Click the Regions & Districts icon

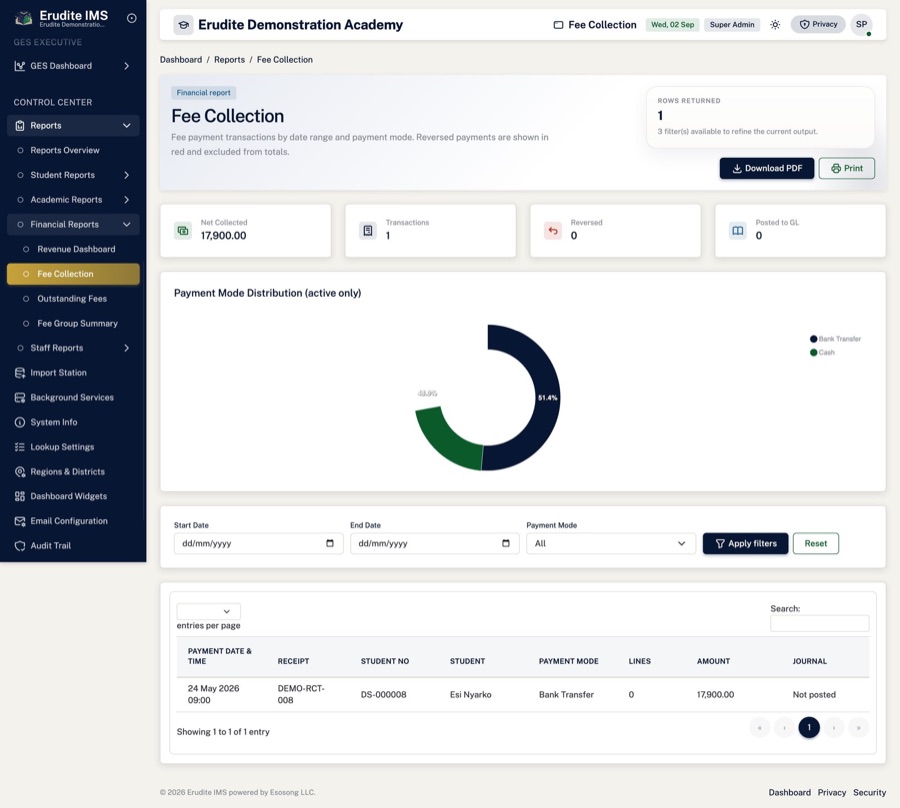tap(20, 472)
